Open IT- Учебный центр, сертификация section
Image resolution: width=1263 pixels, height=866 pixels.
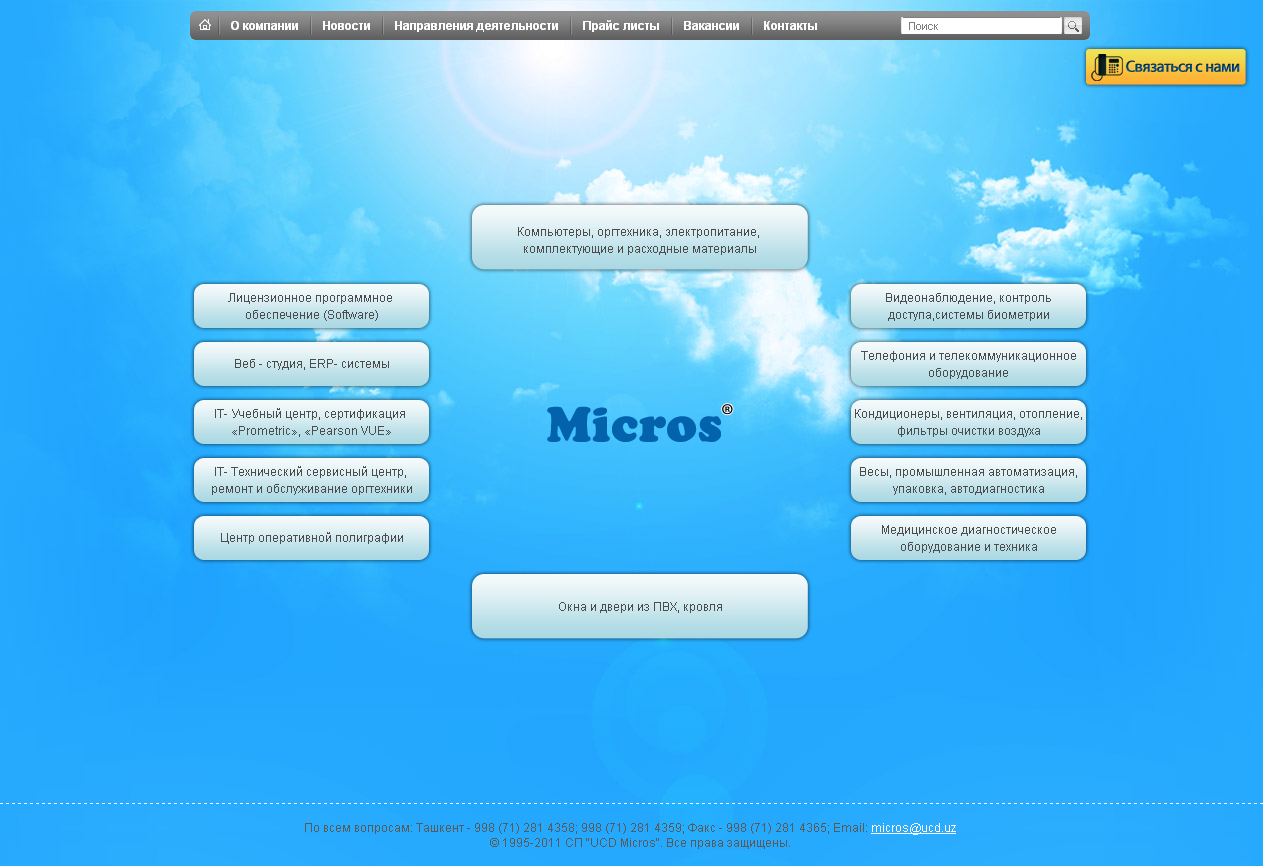[x=312, y=422]
